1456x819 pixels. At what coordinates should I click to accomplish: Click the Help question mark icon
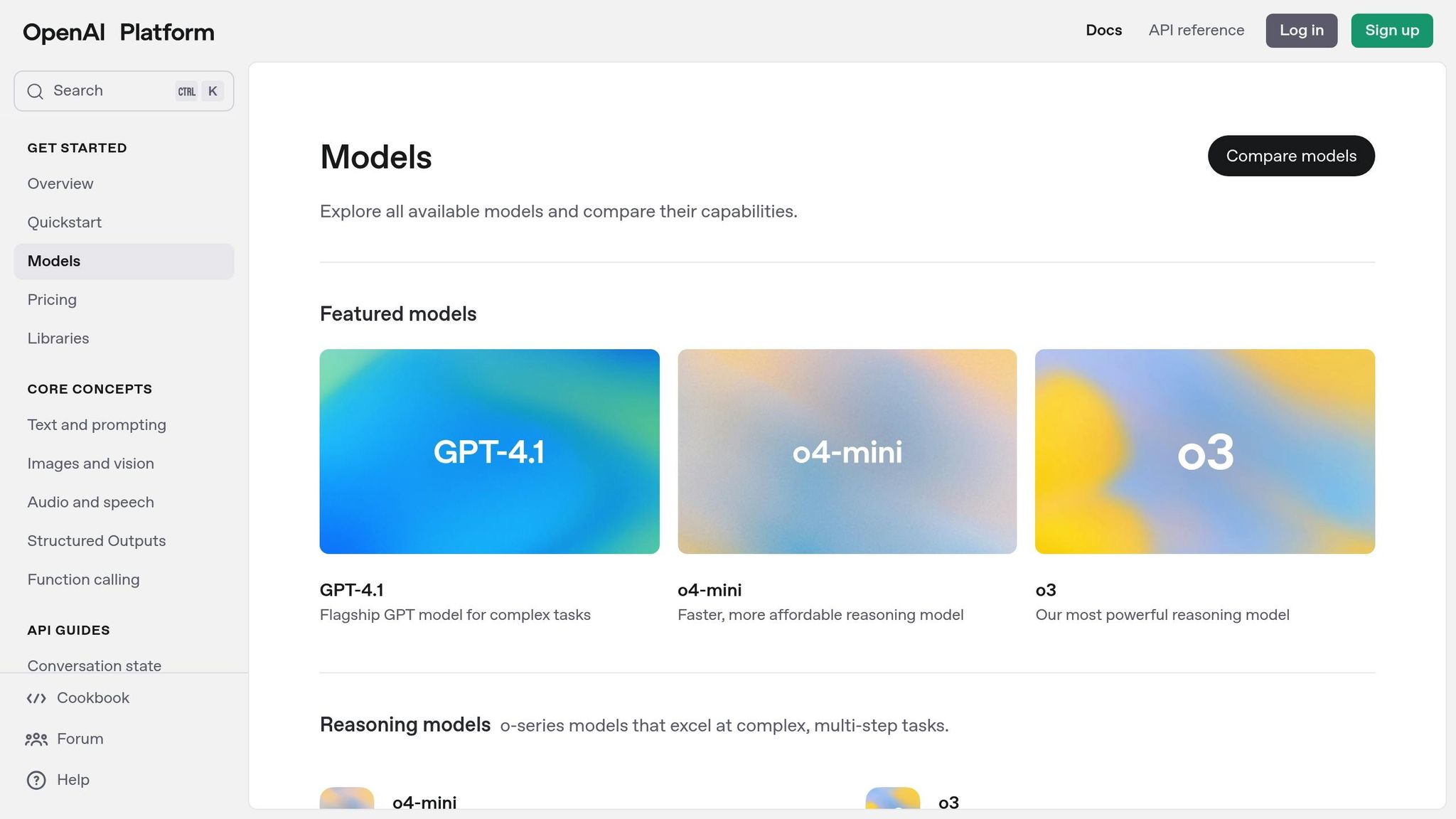pyautogui.click(x=36, y=780)
